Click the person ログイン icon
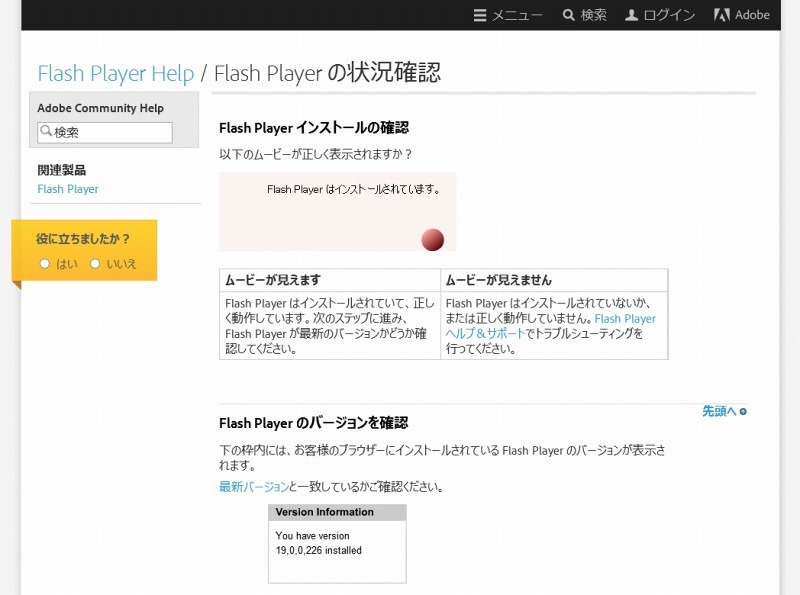Screen dimensions: 800x595 pyautogui.click(x=631, y=15)
